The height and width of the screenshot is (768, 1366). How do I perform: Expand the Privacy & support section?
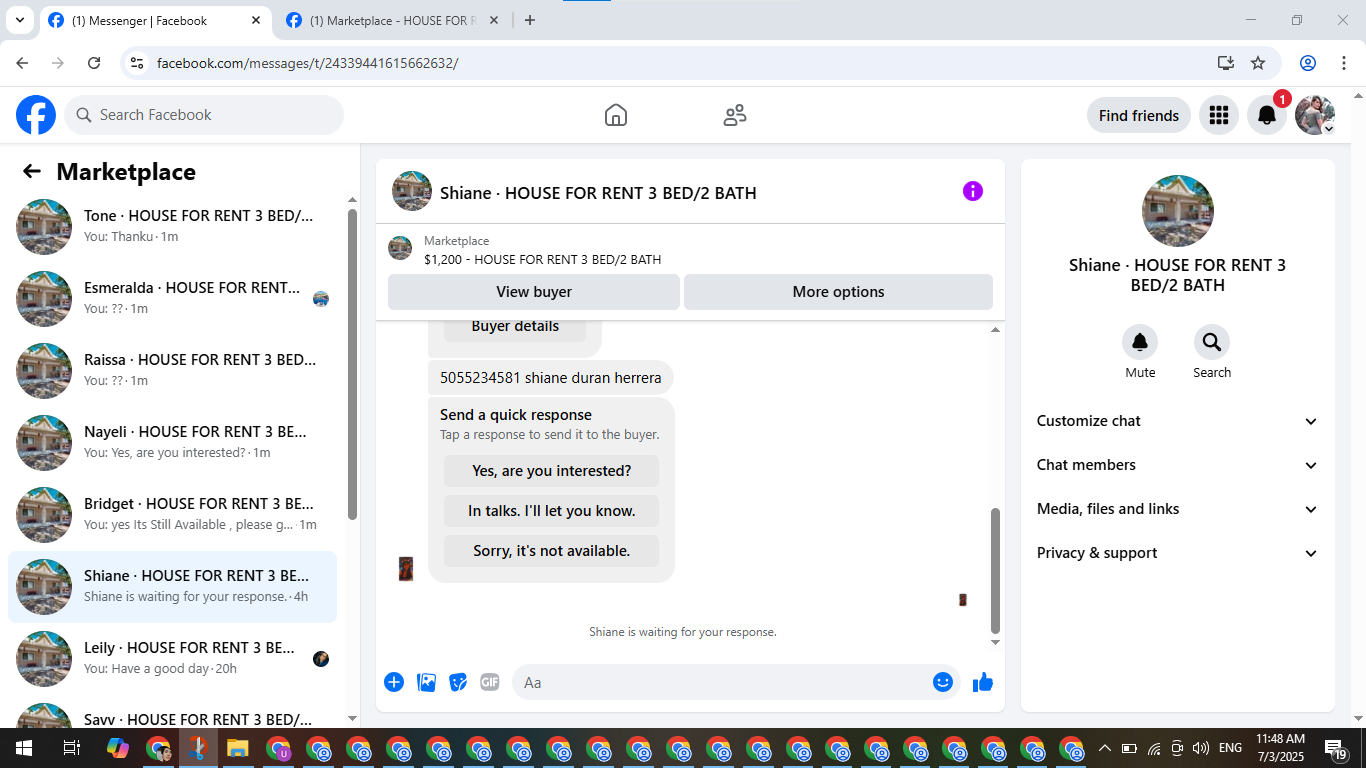1177,553
